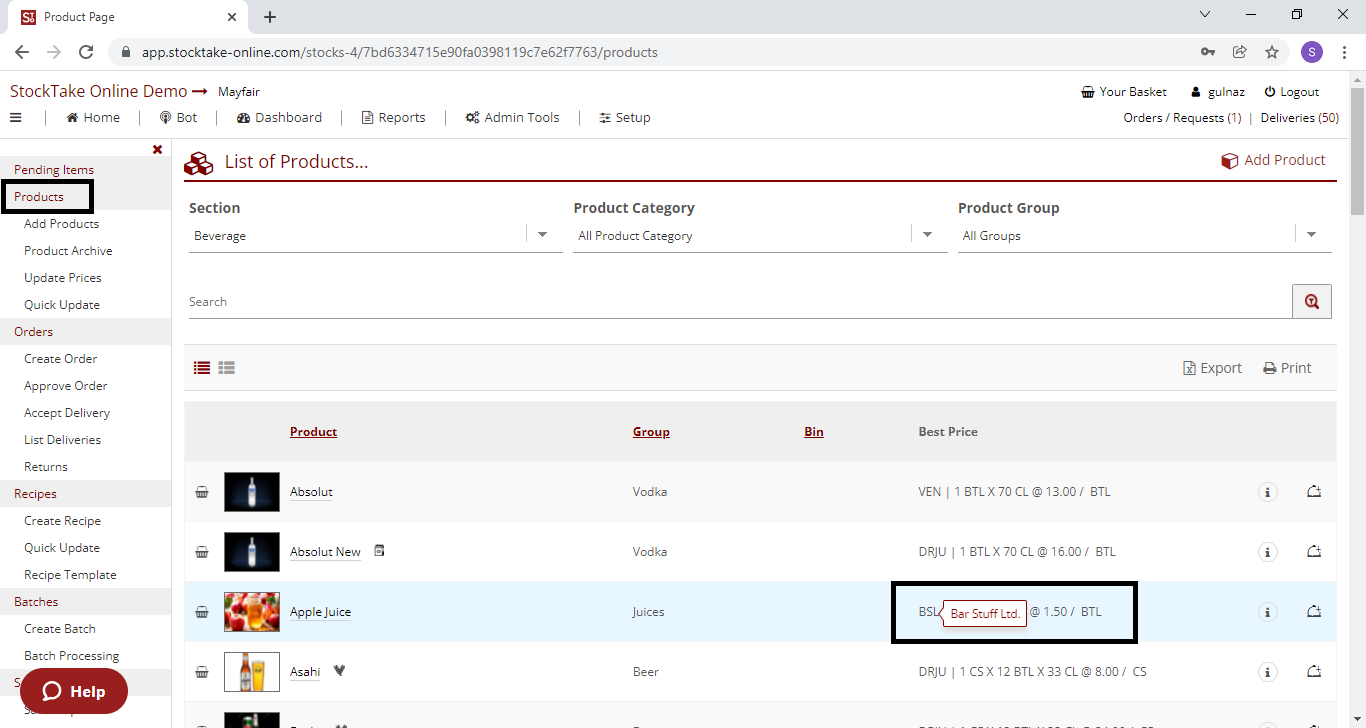The width and height of the screenshot is (1366, 728).
Task: Click the search magnifier button
Action: pyautogui.click(x=1312, y=301)
